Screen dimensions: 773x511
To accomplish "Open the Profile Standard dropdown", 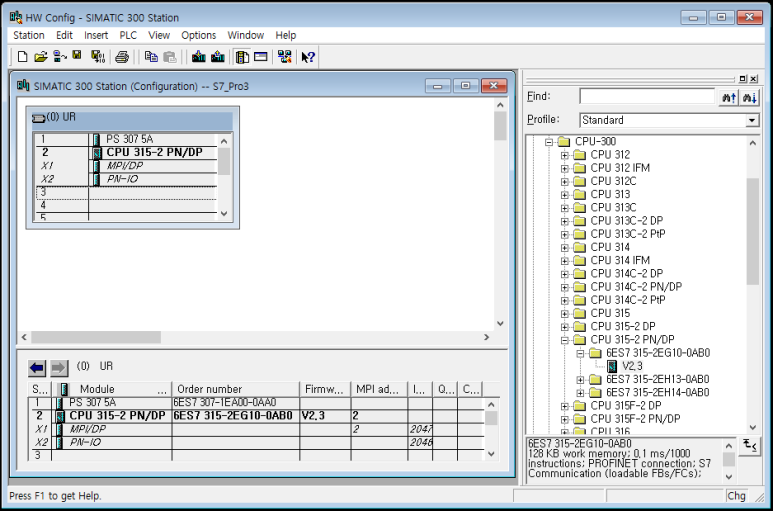I will [x=751, y=120].
